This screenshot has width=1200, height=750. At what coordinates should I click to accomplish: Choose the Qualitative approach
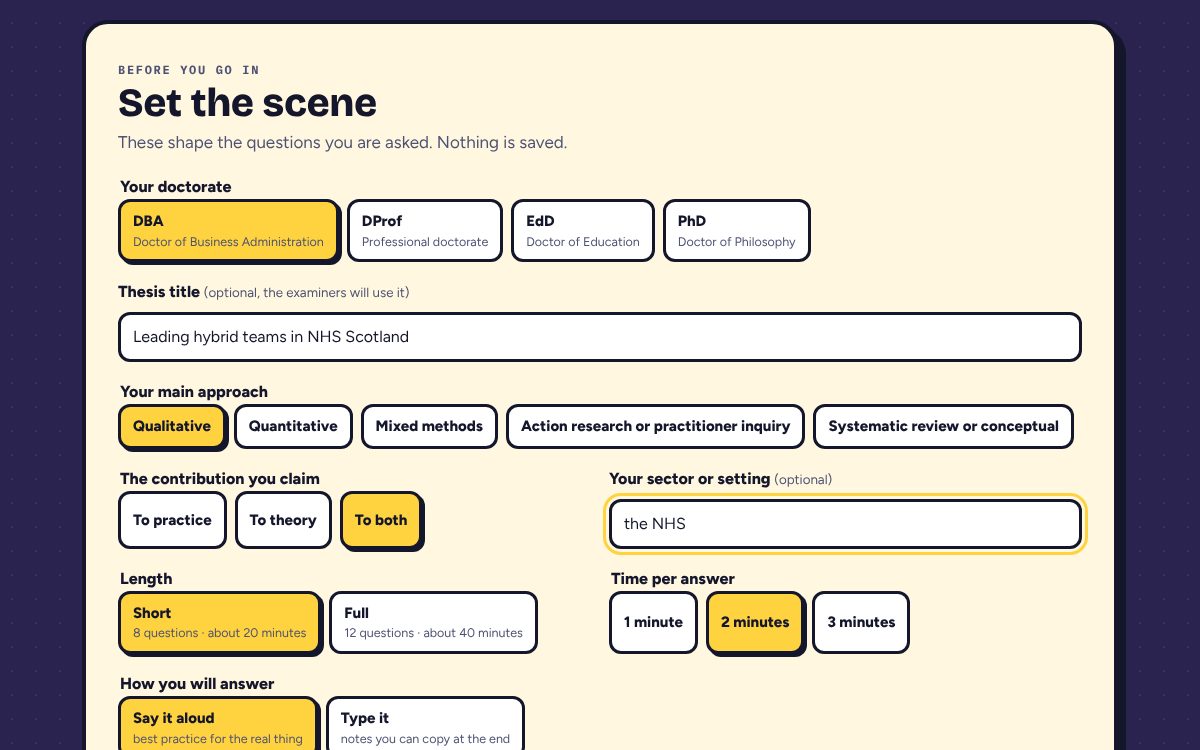coord(172,426)
